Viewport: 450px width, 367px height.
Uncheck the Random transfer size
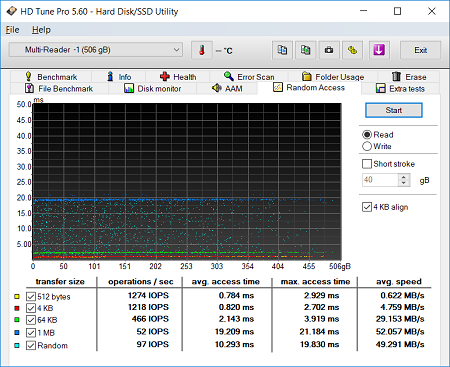pos(31,345)
